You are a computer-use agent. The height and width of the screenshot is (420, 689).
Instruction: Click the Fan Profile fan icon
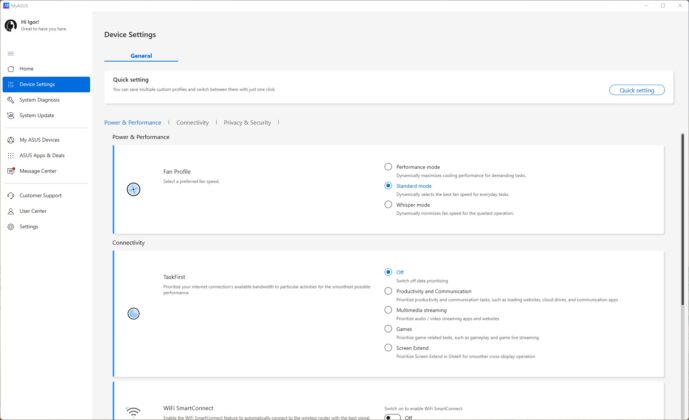coord(134,189)
